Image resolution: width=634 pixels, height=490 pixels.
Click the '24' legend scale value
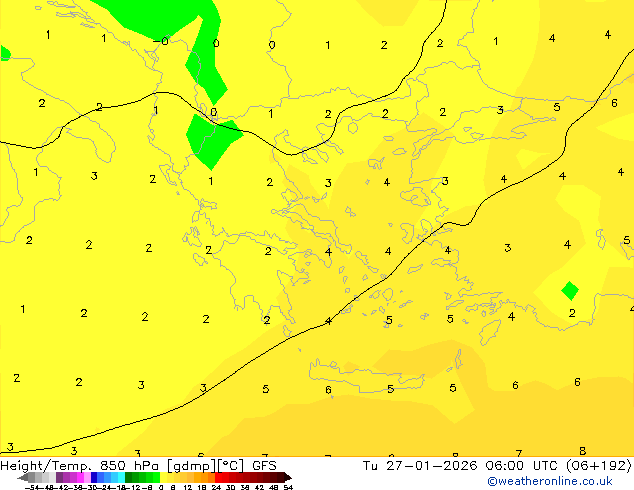point(216,487)
